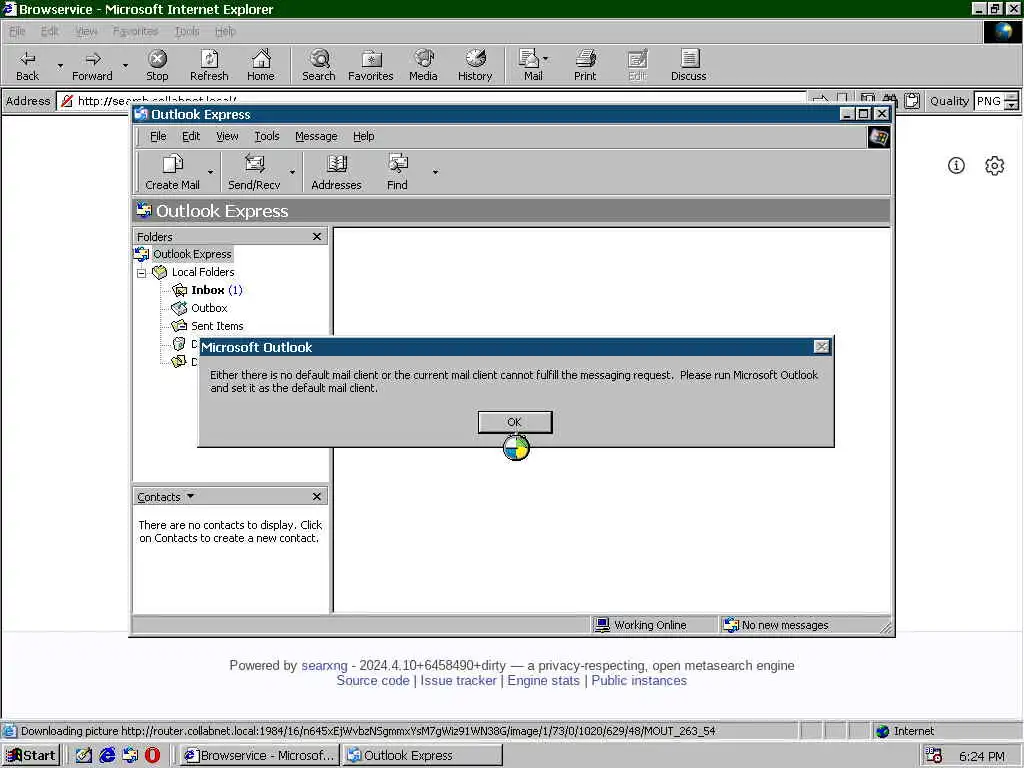Launch Internet Explorer from quick launch
The image size is (1024, 768).
[x=107, y=756]
